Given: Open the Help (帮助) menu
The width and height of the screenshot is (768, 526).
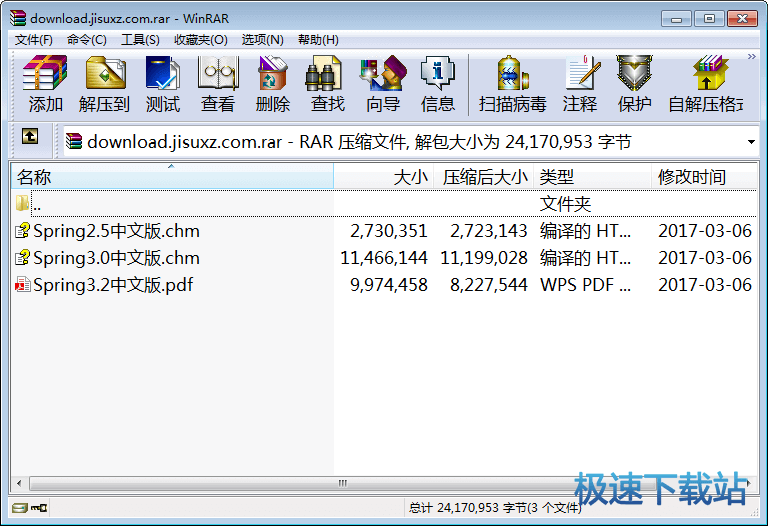Looking at the screenshot, I should pos(318,40).
